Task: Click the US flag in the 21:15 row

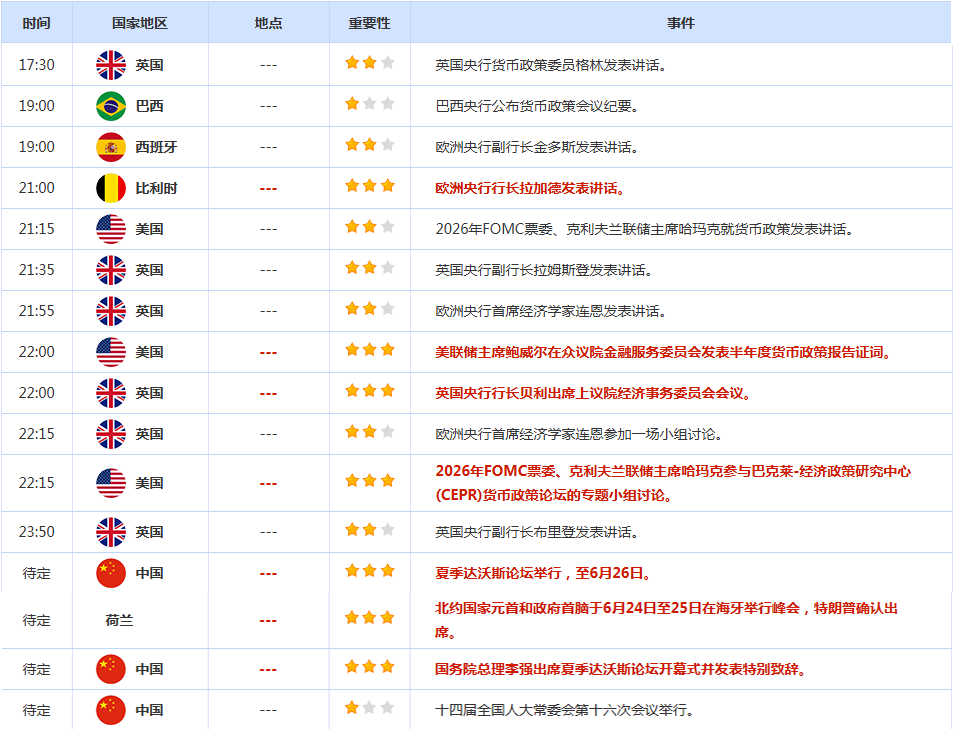Action: pos(111,229)
